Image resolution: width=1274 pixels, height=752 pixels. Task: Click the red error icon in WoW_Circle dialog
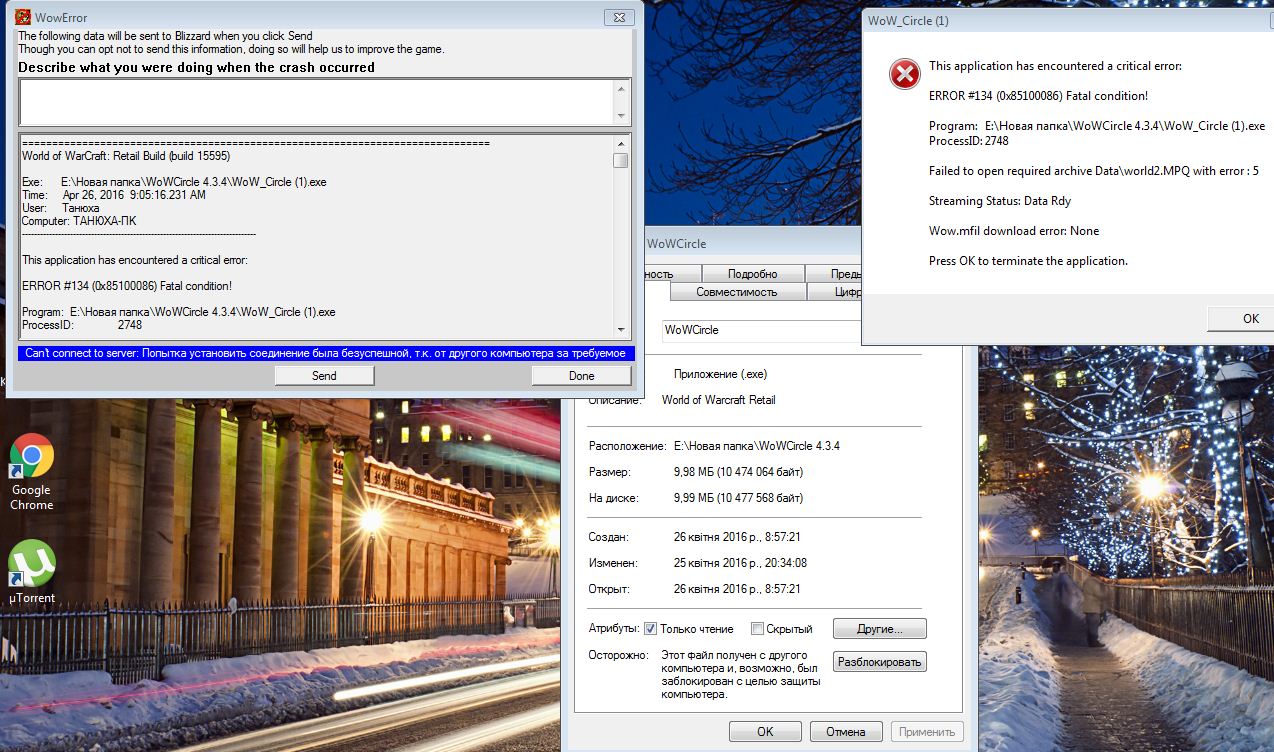(x=905, y=74)
